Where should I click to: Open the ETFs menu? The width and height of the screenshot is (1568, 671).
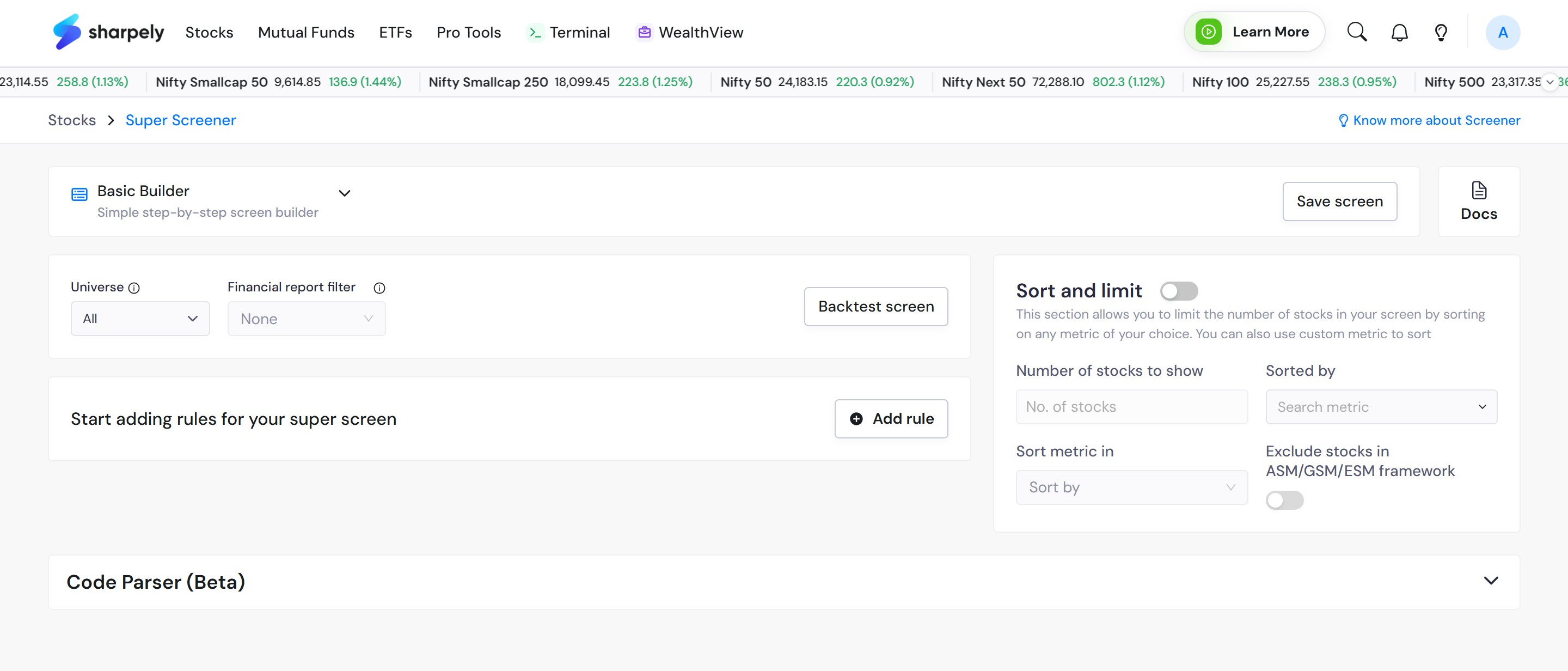pyautogui.click(x=395, y=32)
